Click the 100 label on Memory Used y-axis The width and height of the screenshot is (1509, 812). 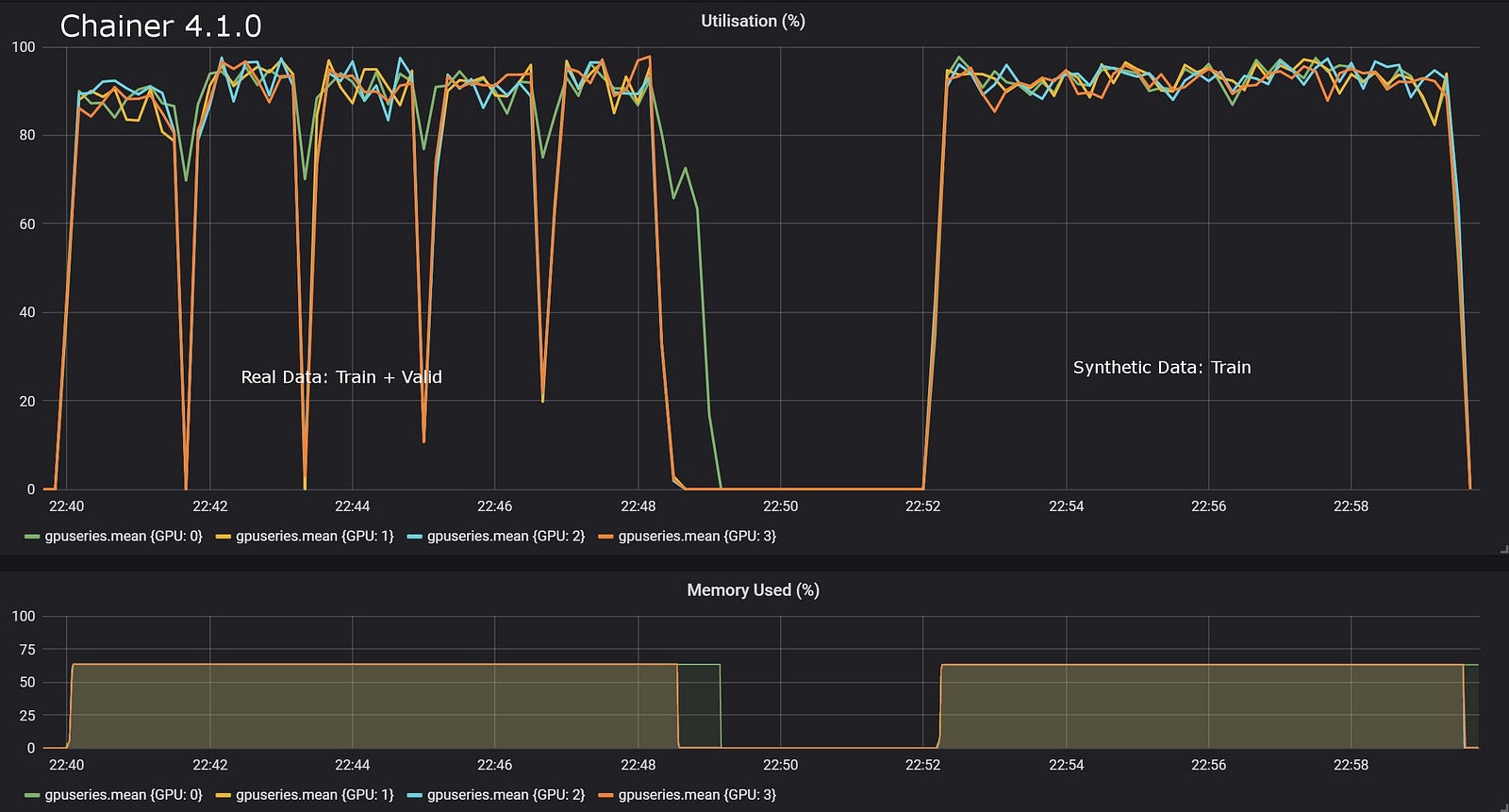(24, 616)
